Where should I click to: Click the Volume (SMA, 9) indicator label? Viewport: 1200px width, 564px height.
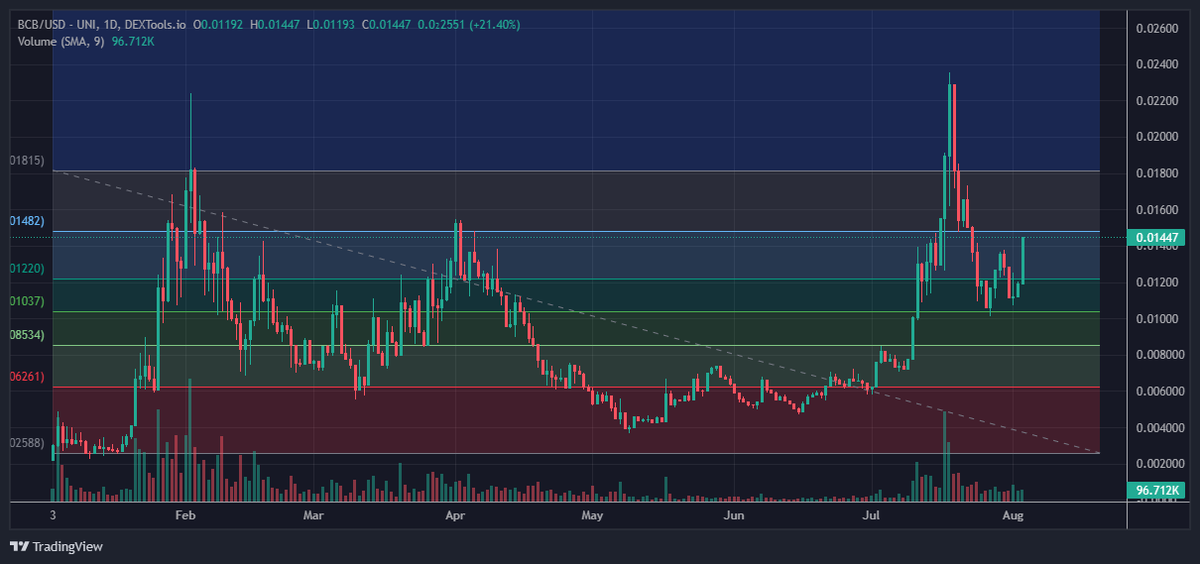tap(60, 41)
